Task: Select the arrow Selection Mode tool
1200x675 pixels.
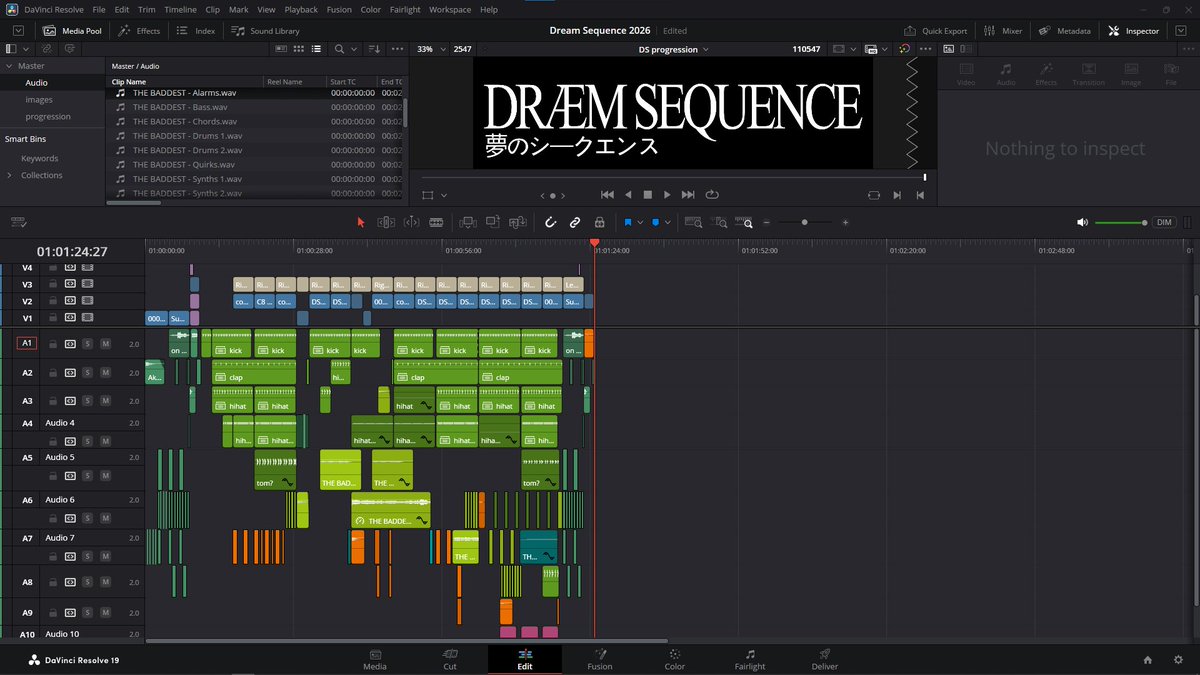Action: [x=361, y=222]
